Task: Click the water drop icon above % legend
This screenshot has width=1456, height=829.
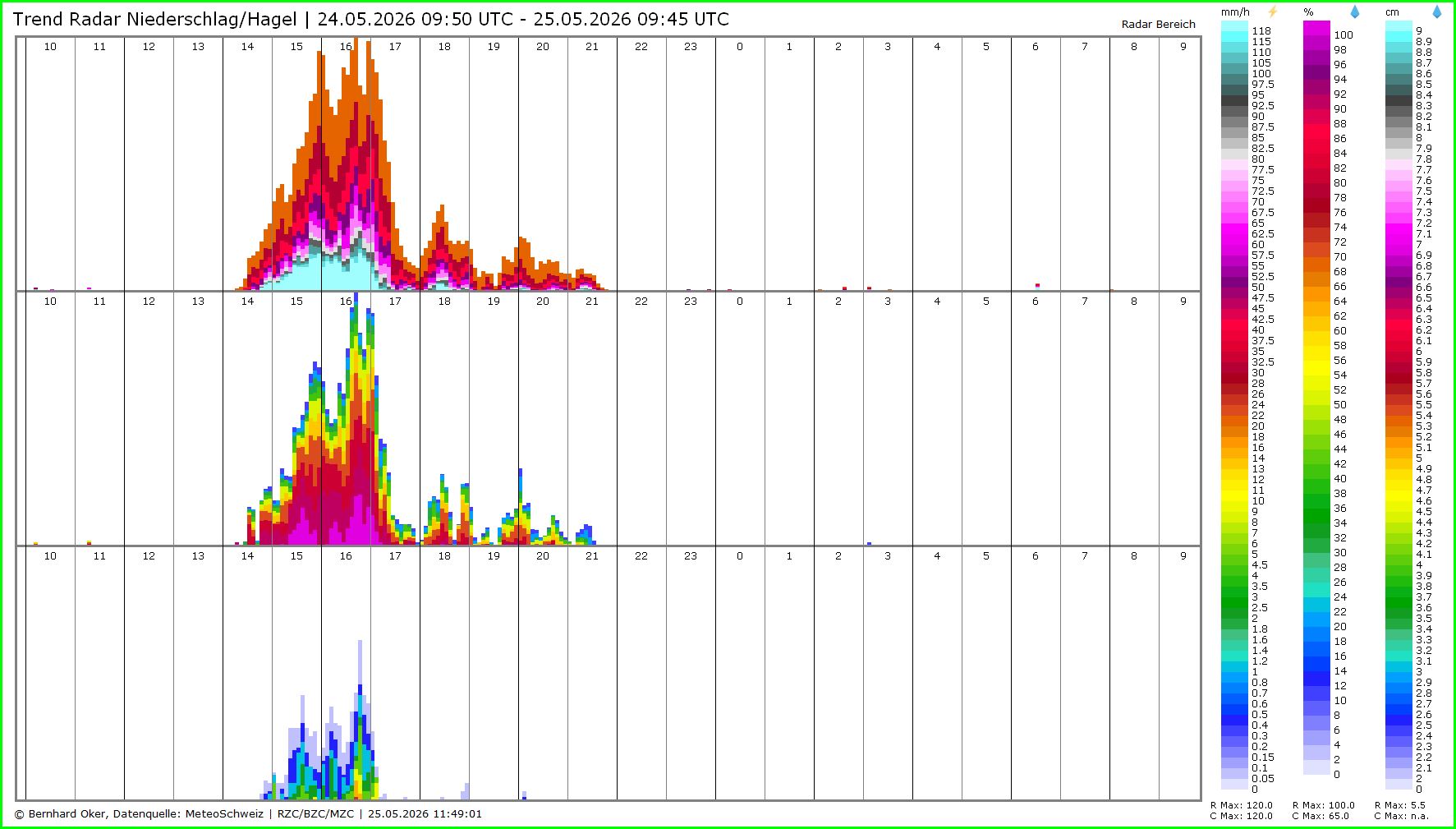Action: click(x=1355, y=12)
